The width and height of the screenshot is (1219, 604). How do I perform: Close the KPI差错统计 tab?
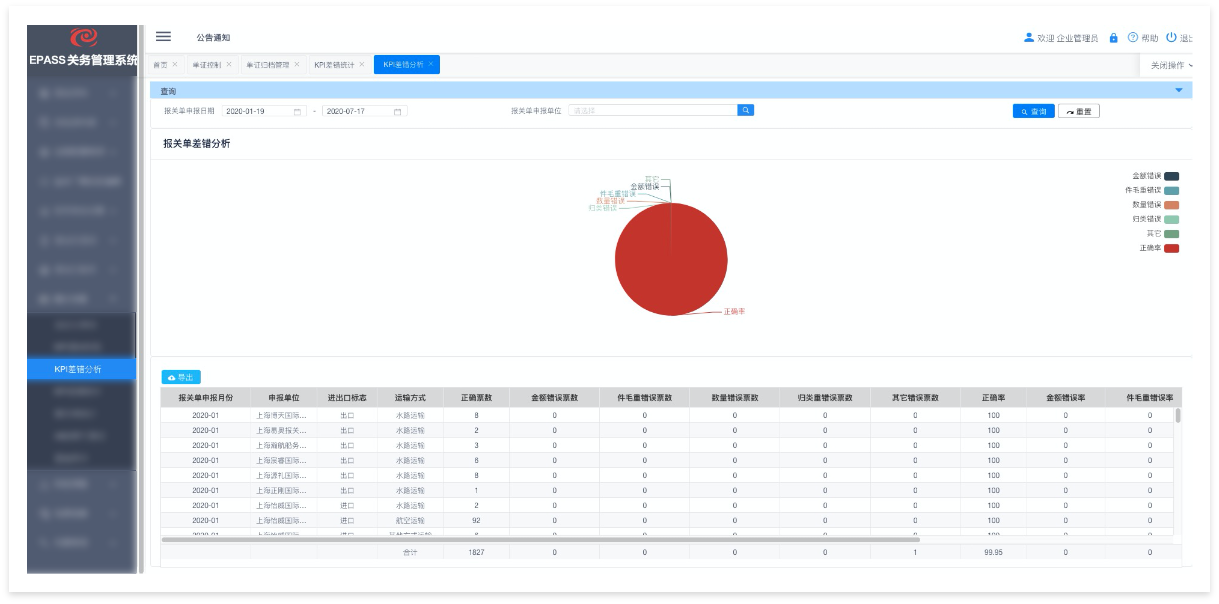point(362,64)
